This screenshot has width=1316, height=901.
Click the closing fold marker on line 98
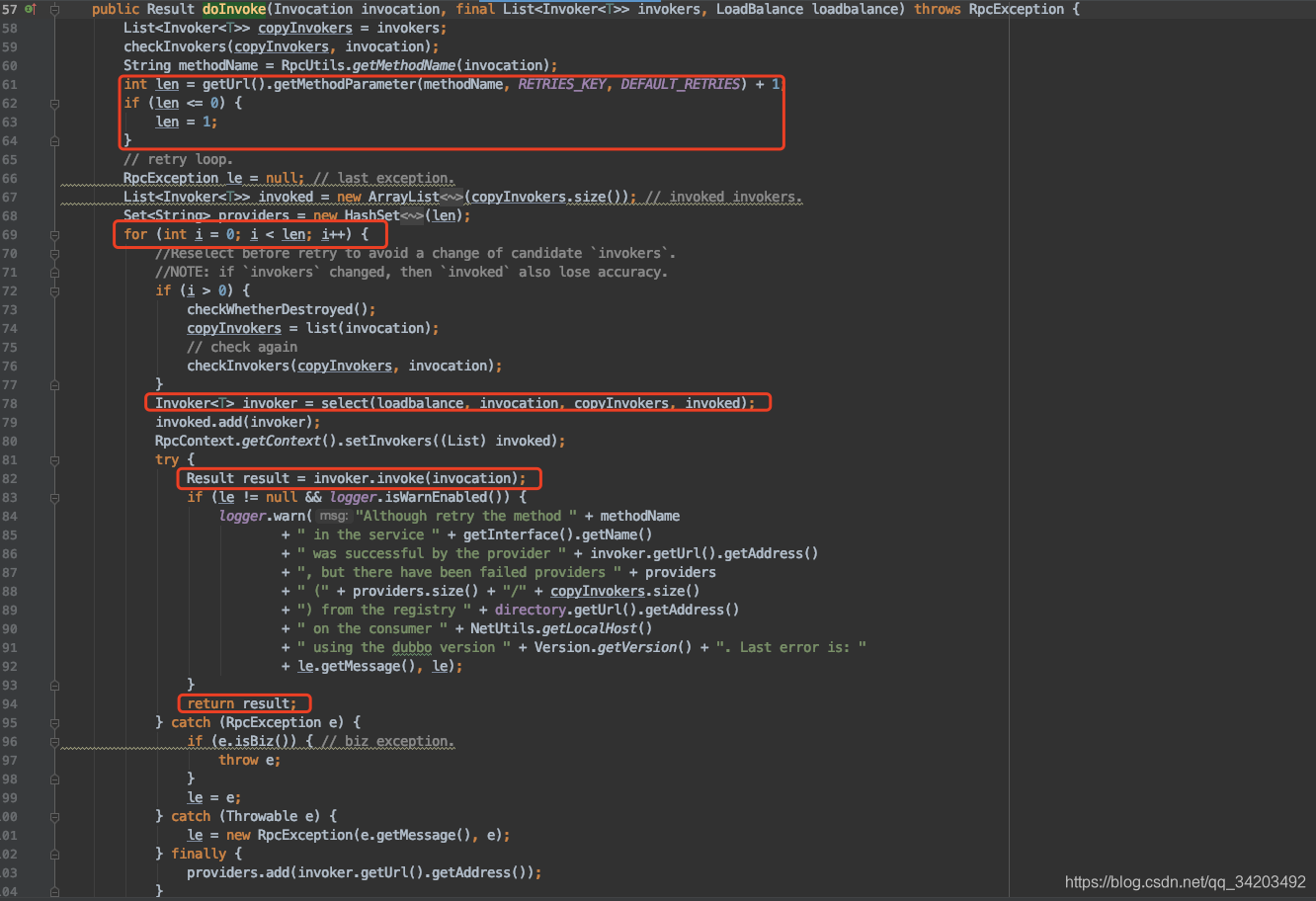coord(53,778)
